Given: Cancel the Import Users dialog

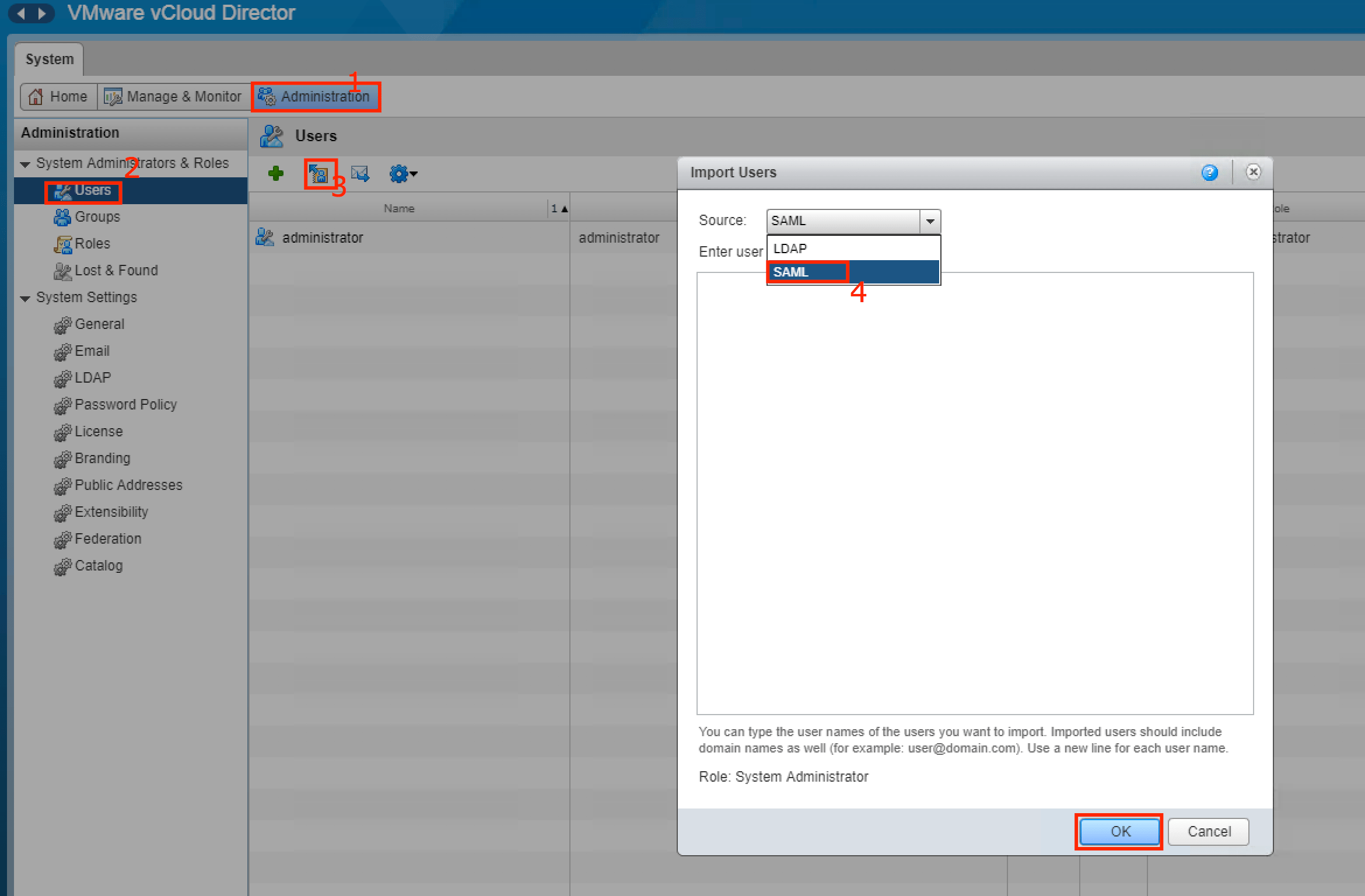Looking at the screenshot, I should [1208, 831].
